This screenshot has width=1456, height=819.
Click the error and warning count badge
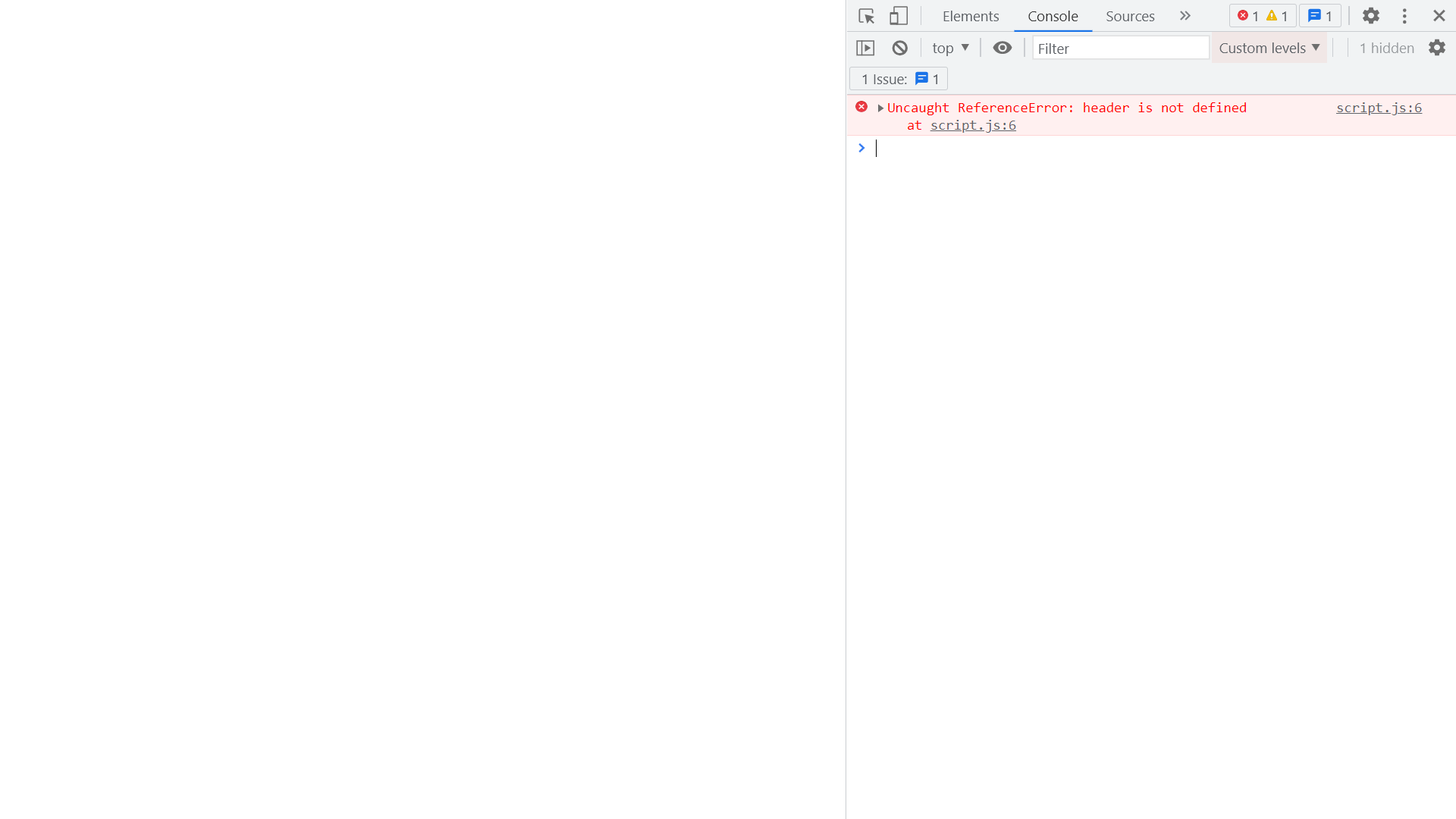coord(1263,16)
